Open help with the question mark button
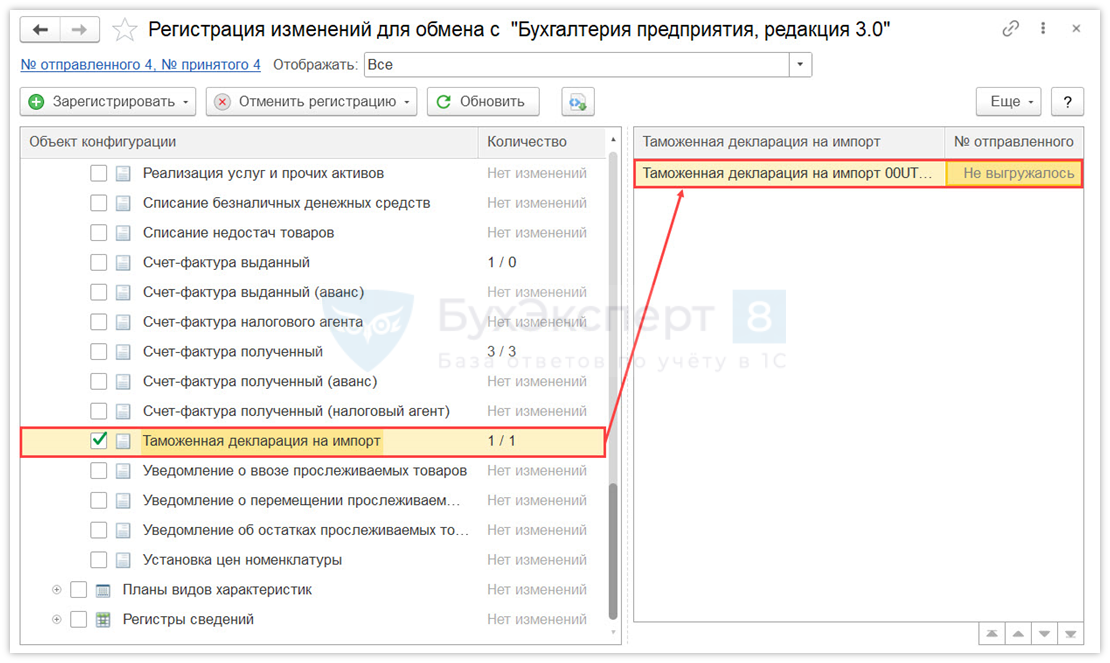1110x663 pixels. pyautogui.click(x=1068, y=102)
